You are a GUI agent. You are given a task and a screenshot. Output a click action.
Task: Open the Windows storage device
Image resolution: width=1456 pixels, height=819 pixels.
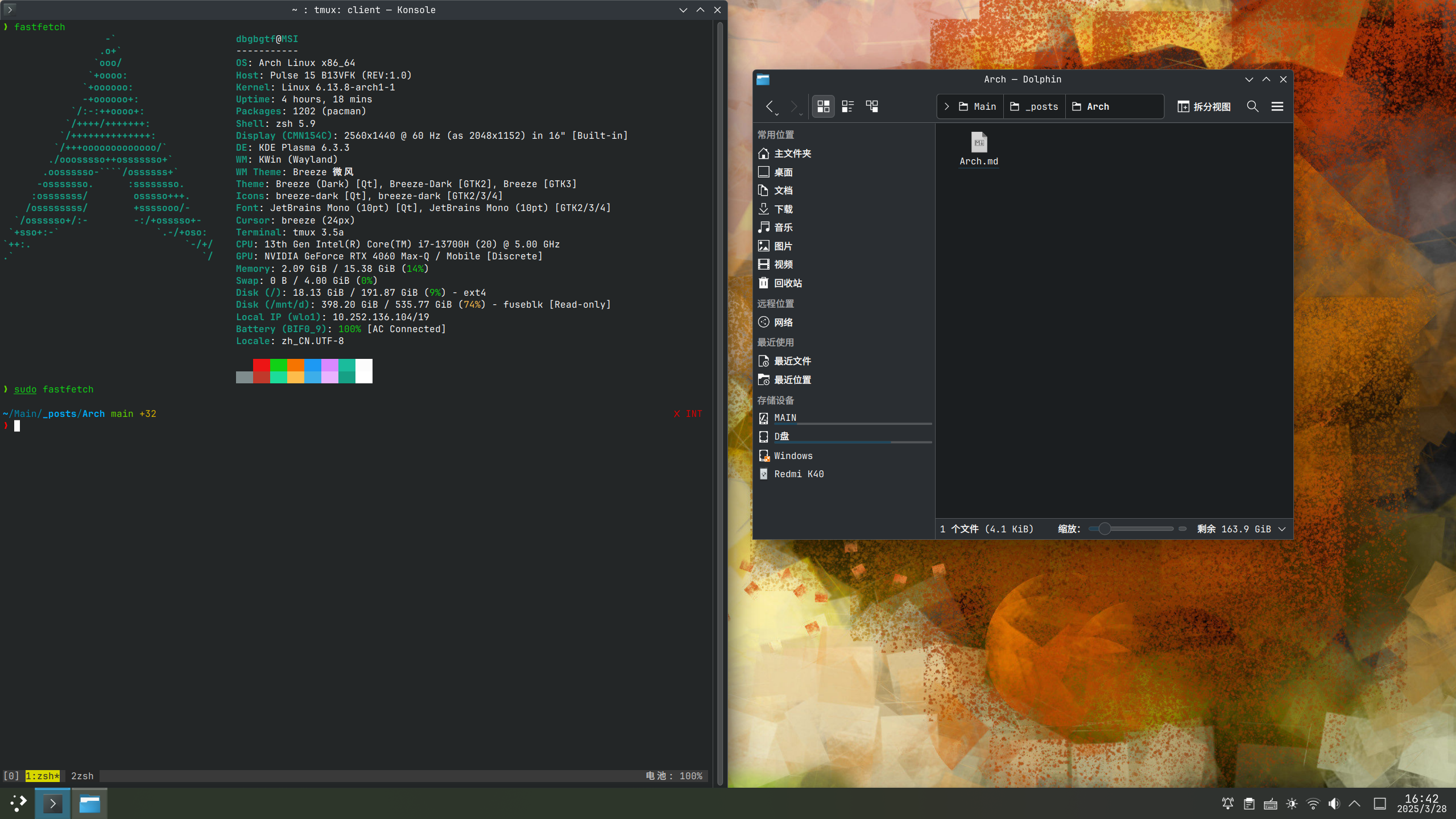(792, 456)
